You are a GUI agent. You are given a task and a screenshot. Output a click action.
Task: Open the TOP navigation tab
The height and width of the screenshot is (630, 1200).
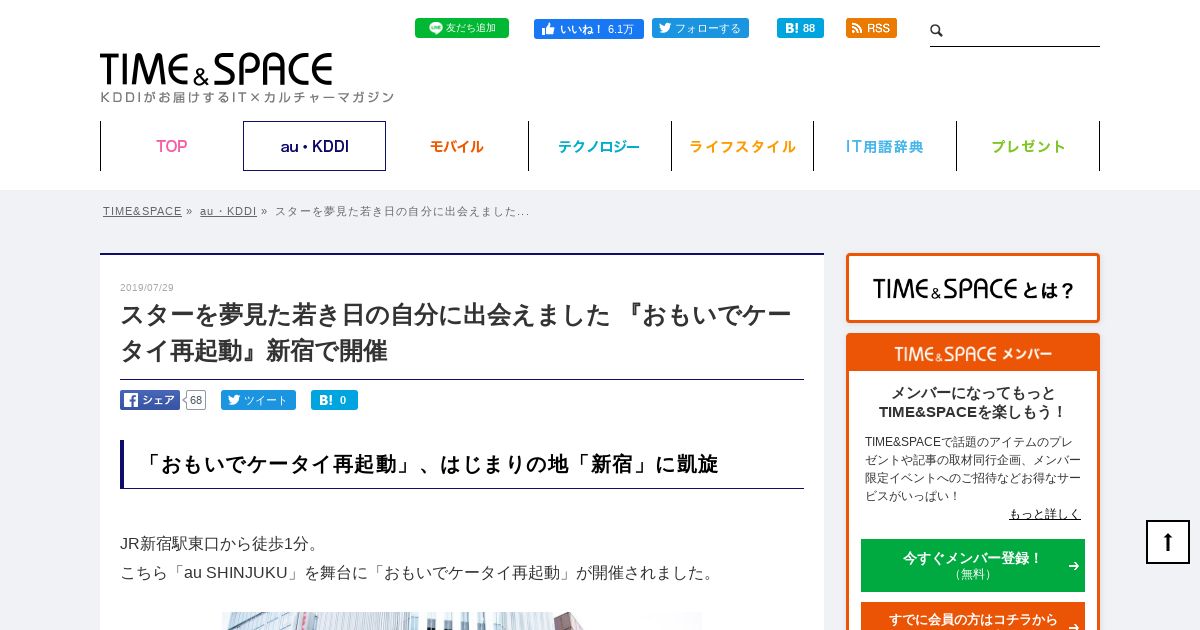pyautogui.click(x=171, y=146)
